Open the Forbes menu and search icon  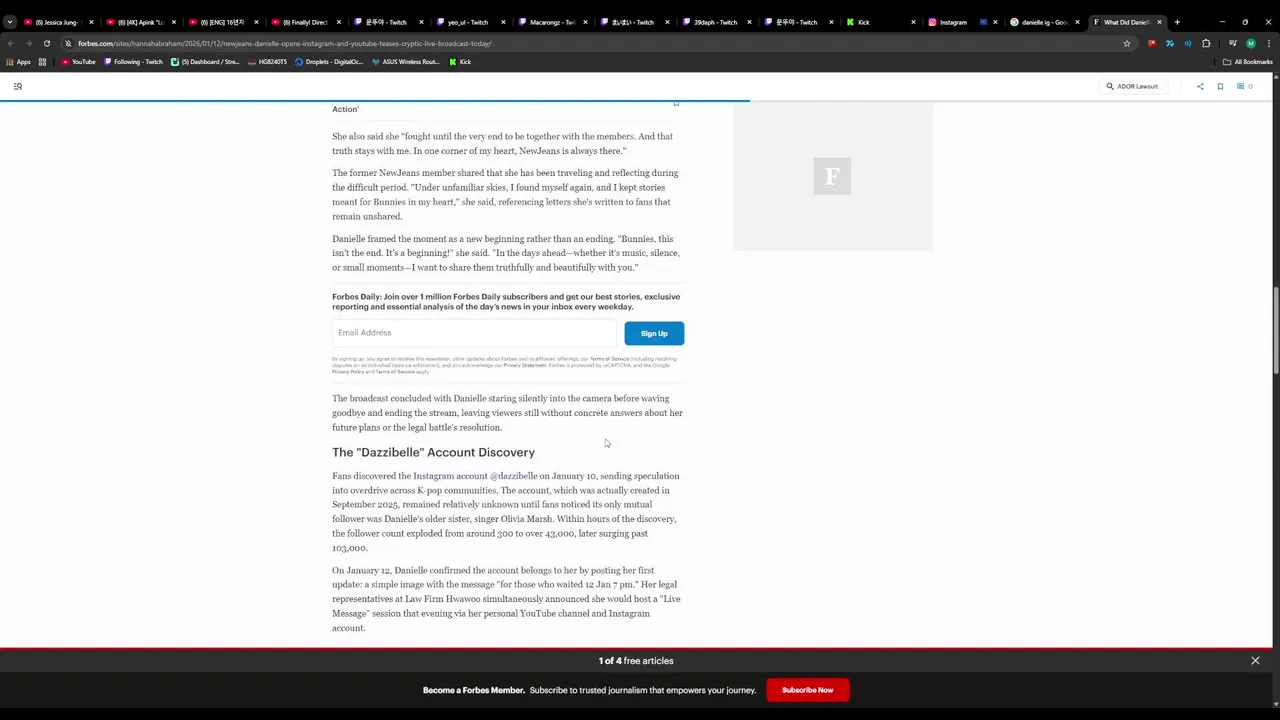[x=18, y=86]
